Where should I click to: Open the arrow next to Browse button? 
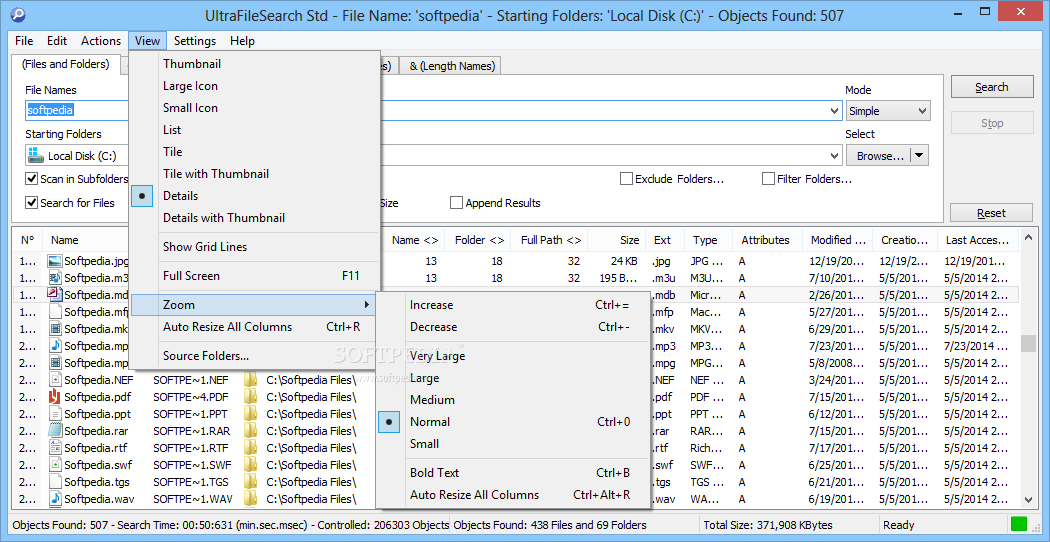[919, 156]
